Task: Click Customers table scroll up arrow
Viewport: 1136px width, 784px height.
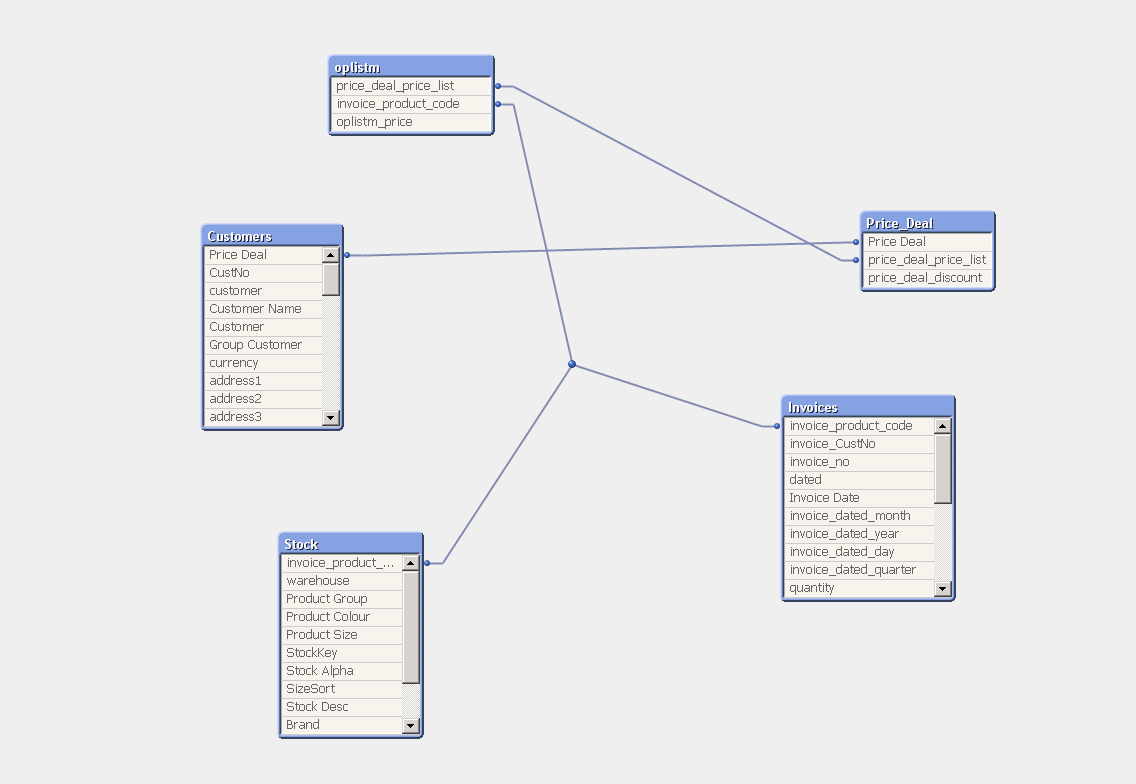Action: point(330,254)
